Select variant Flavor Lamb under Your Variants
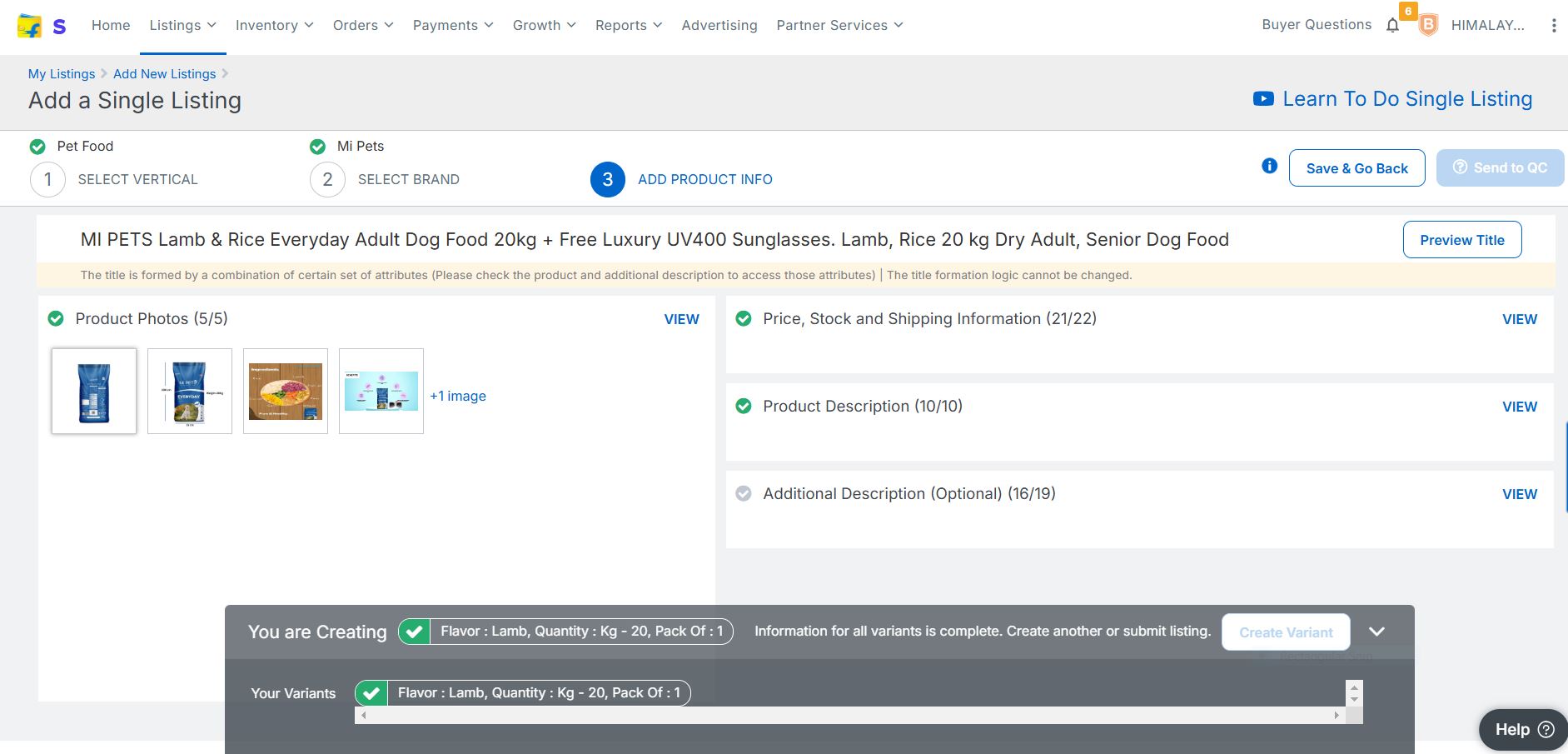Screen dimensions: 1568x754 click(x=523, y=693)
